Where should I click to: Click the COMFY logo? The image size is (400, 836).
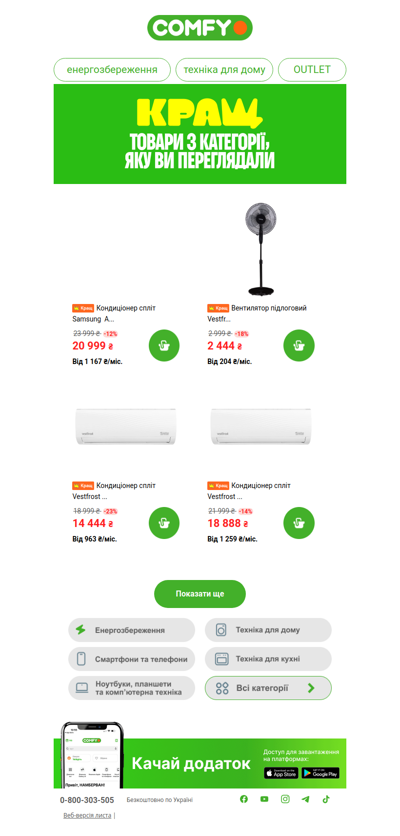tap(199, 28)
